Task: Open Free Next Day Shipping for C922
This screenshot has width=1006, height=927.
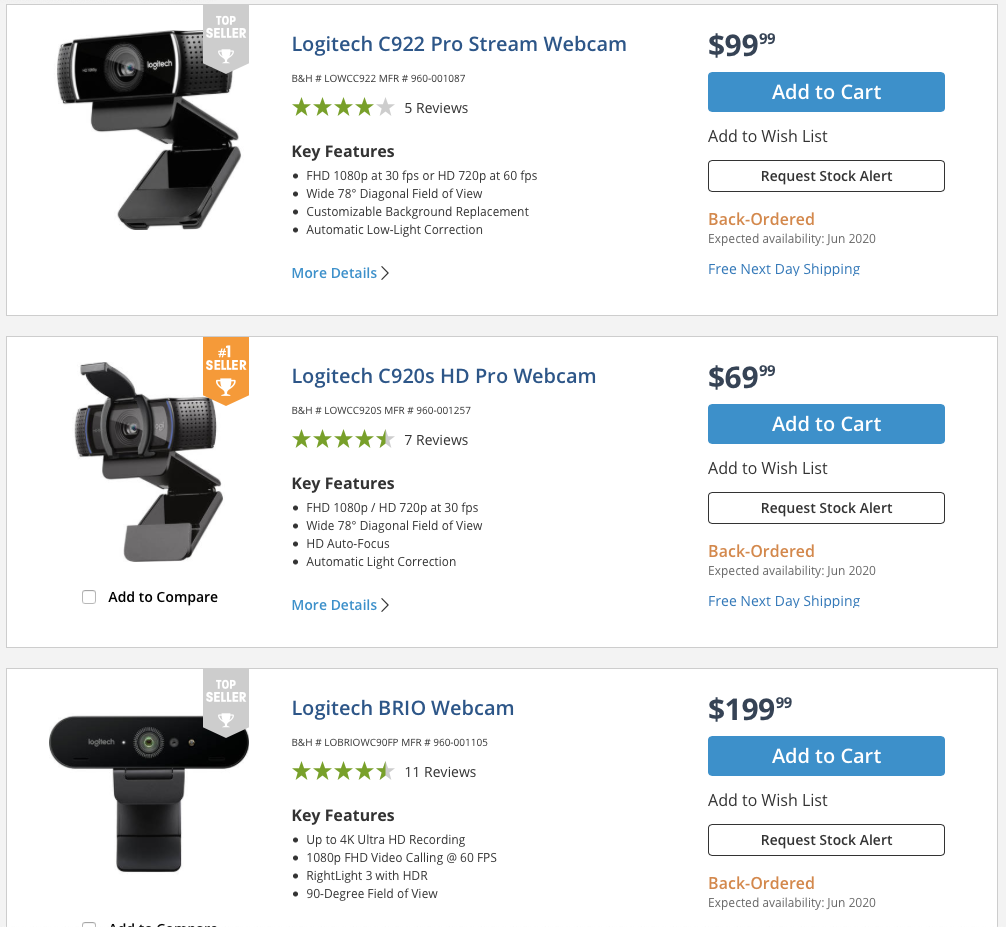Action: pos(783,269)
